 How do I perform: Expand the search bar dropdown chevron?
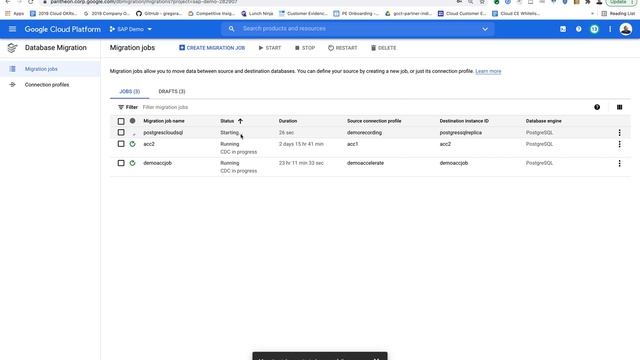(x=485, y=29)
